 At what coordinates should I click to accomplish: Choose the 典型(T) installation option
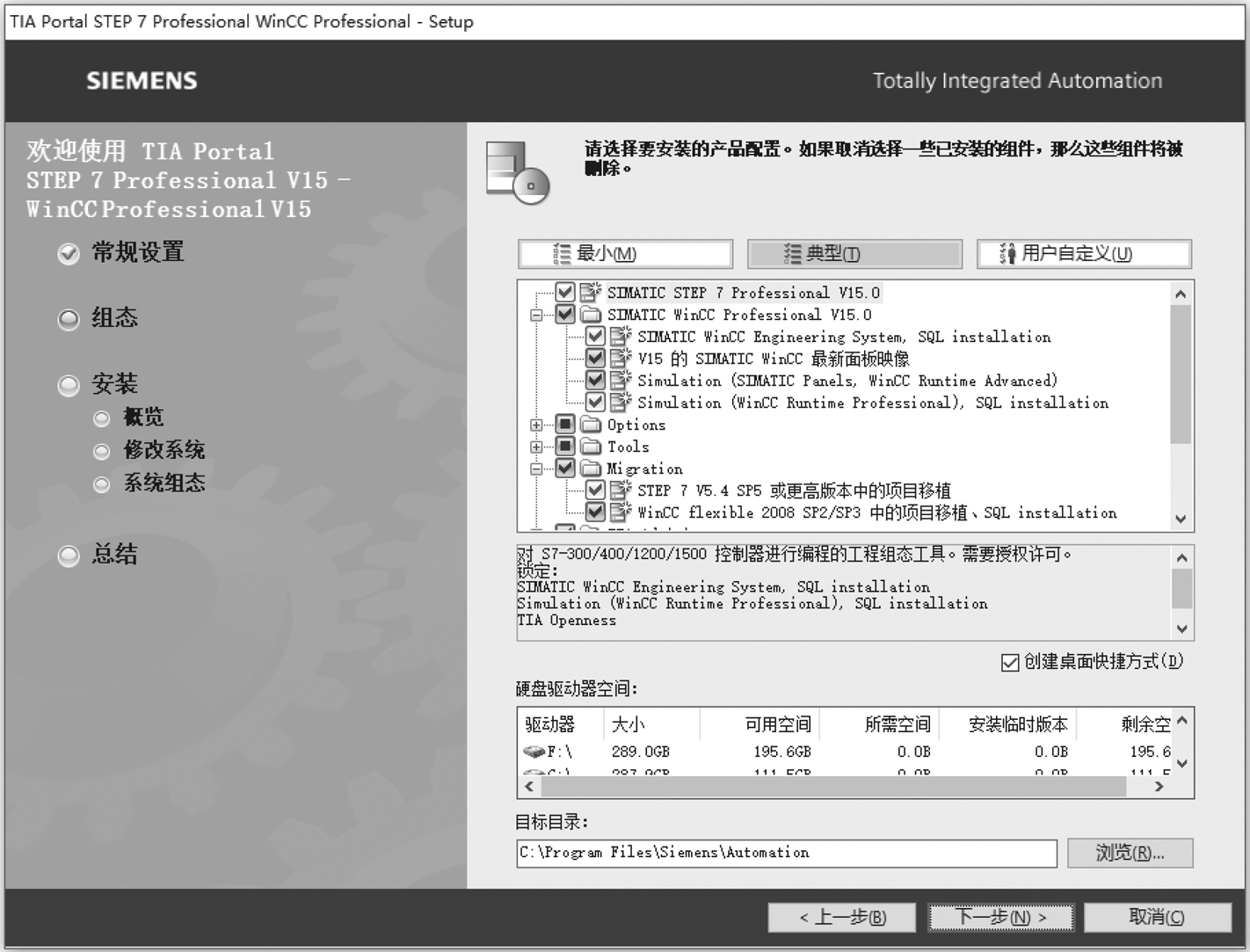[854, 254]
